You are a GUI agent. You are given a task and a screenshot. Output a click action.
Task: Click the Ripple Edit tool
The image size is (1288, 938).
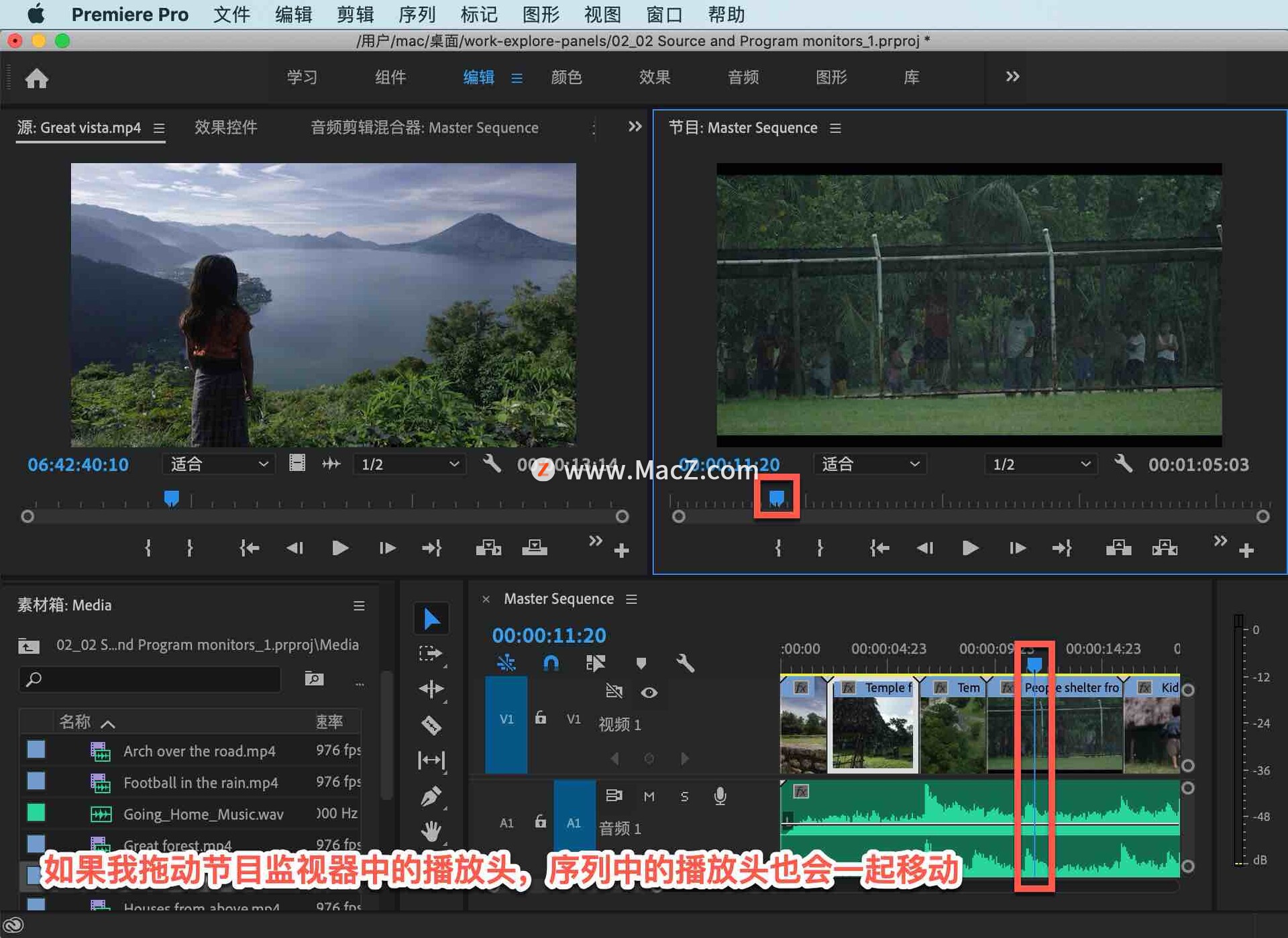(x=431, y=690)
